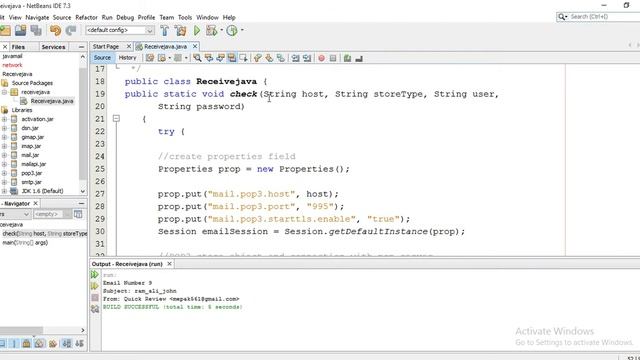Click the Find Next Occurrence icon

coord(220,58)
